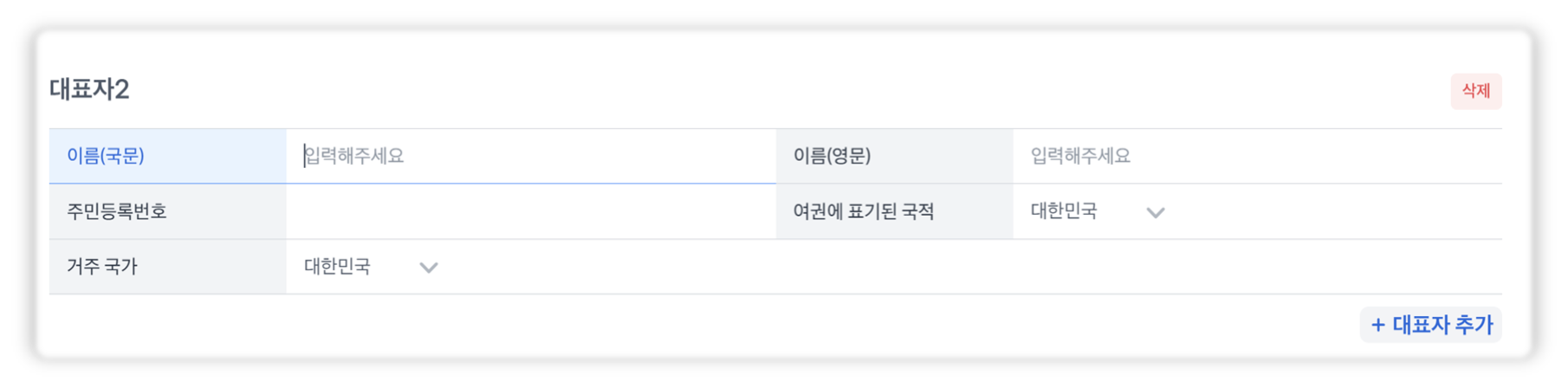Click the 입력해주세요 placeholder under 이름(영문)
Screen dimensions: 1568x388
pos(1080,156)
